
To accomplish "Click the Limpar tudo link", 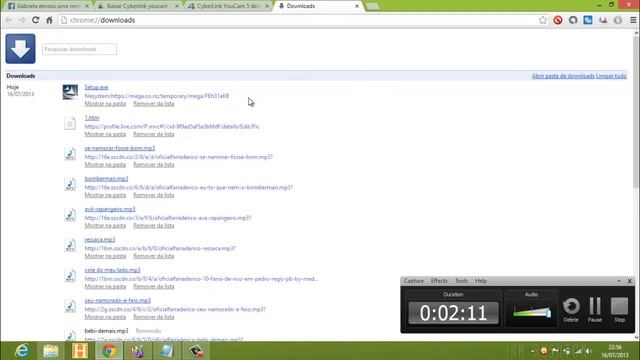I will tap(611, 76).
